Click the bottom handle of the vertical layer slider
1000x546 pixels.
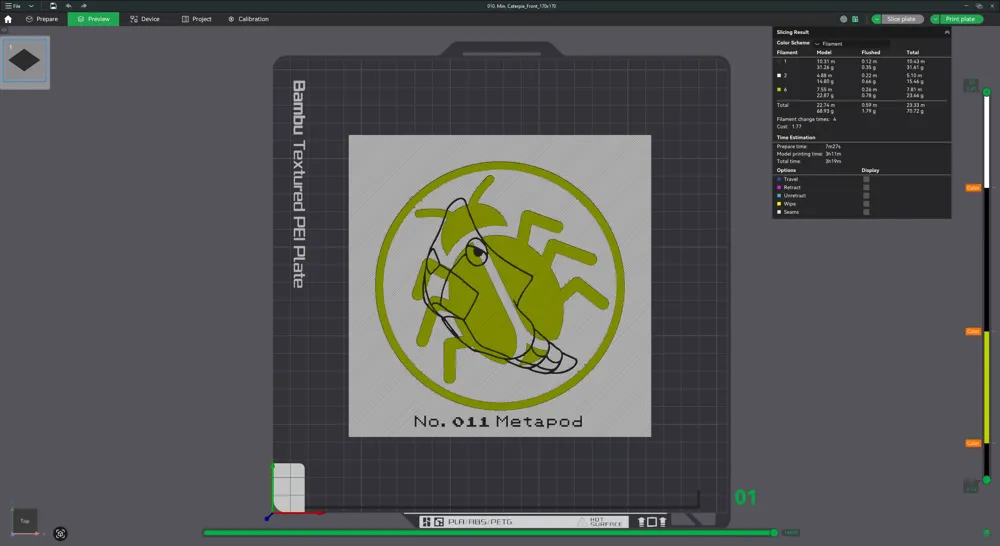pyautogui.click(x=987, y=480)
